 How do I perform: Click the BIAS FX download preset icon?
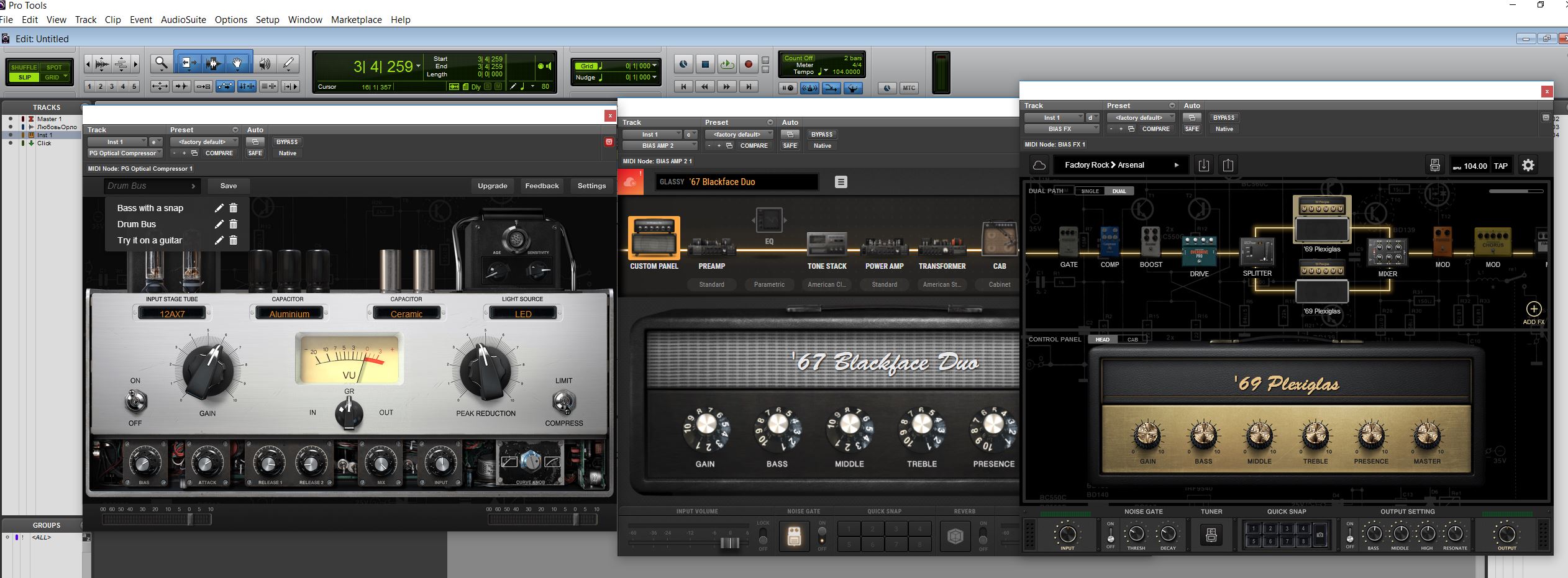pos(1203,165)
